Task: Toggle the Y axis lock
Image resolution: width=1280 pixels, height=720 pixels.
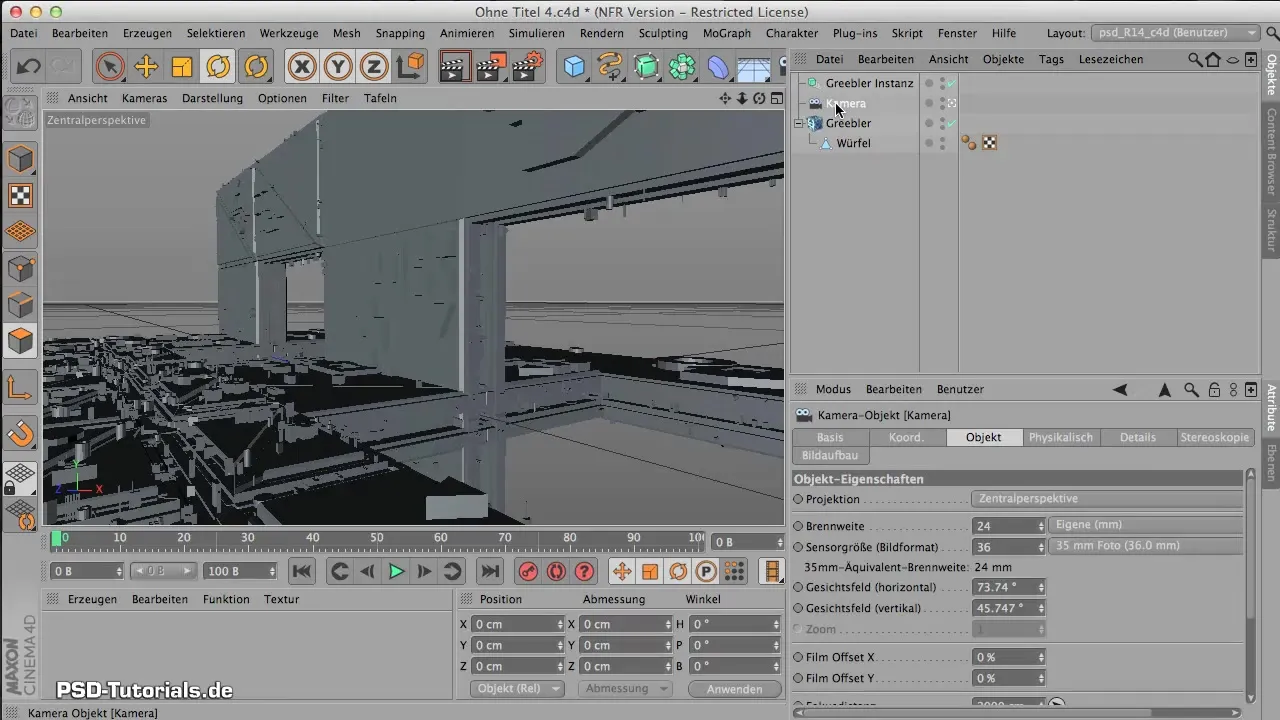Action: point(338,67)
